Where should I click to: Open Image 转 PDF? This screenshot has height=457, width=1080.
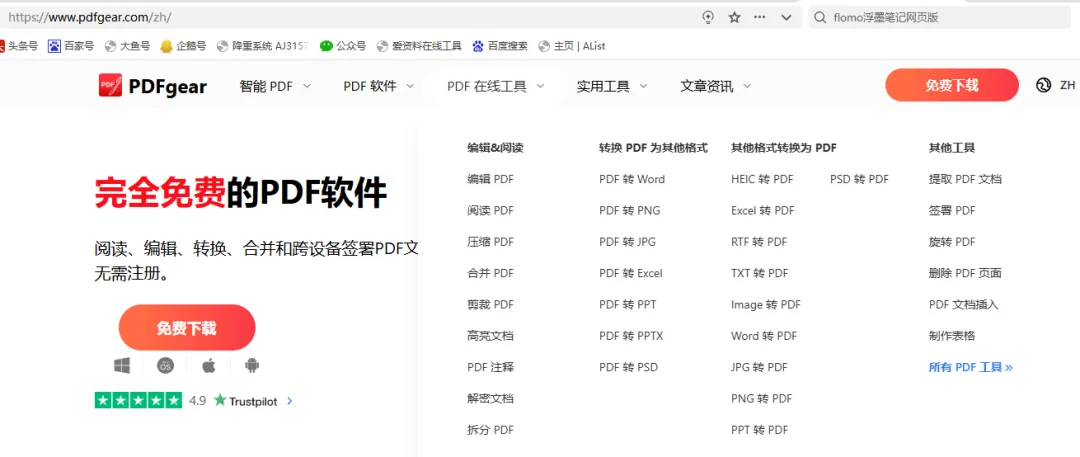coord(766,305)
